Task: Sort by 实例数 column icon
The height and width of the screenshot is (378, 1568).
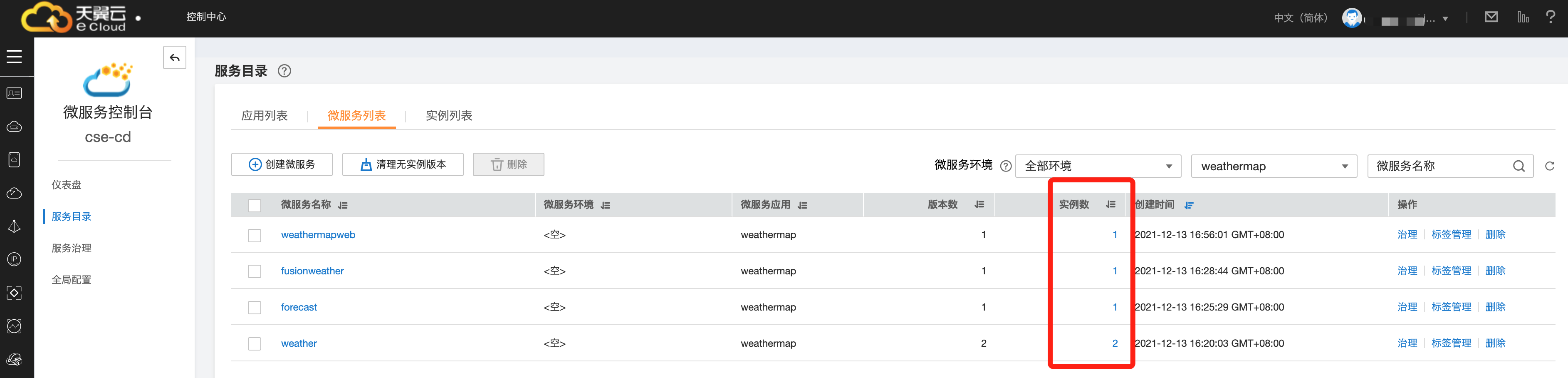Action: pos(1111,205)
